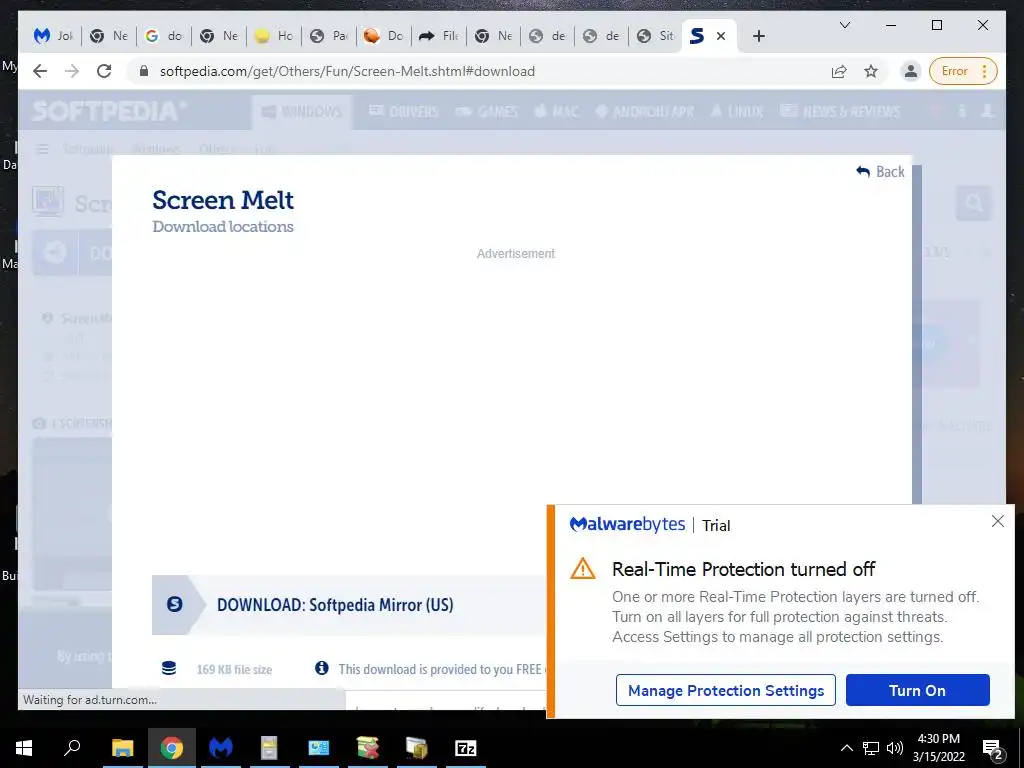Image resolution: width=1024 pixels, height=768 pixels.
Task: Open a new tab with the plus button
Action: click(758, 36)
